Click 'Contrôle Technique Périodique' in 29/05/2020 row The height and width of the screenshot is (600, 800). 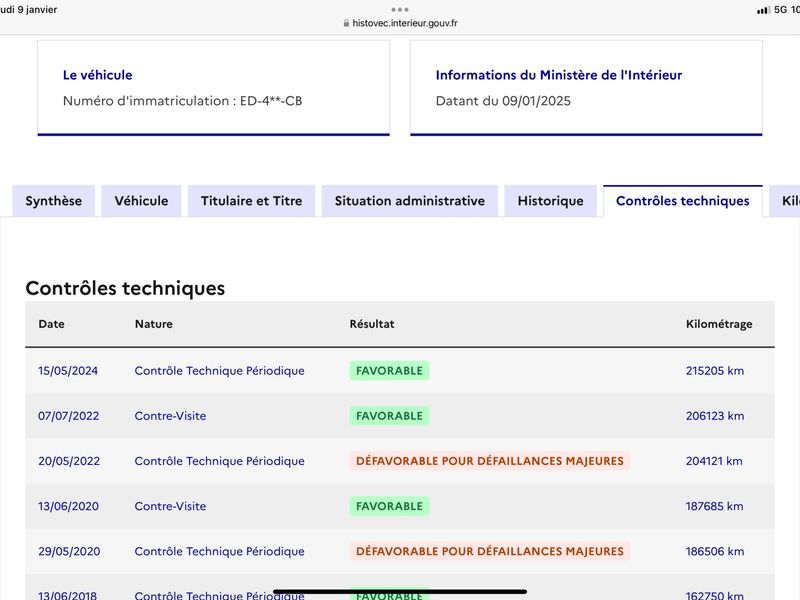tap(219, 552)
